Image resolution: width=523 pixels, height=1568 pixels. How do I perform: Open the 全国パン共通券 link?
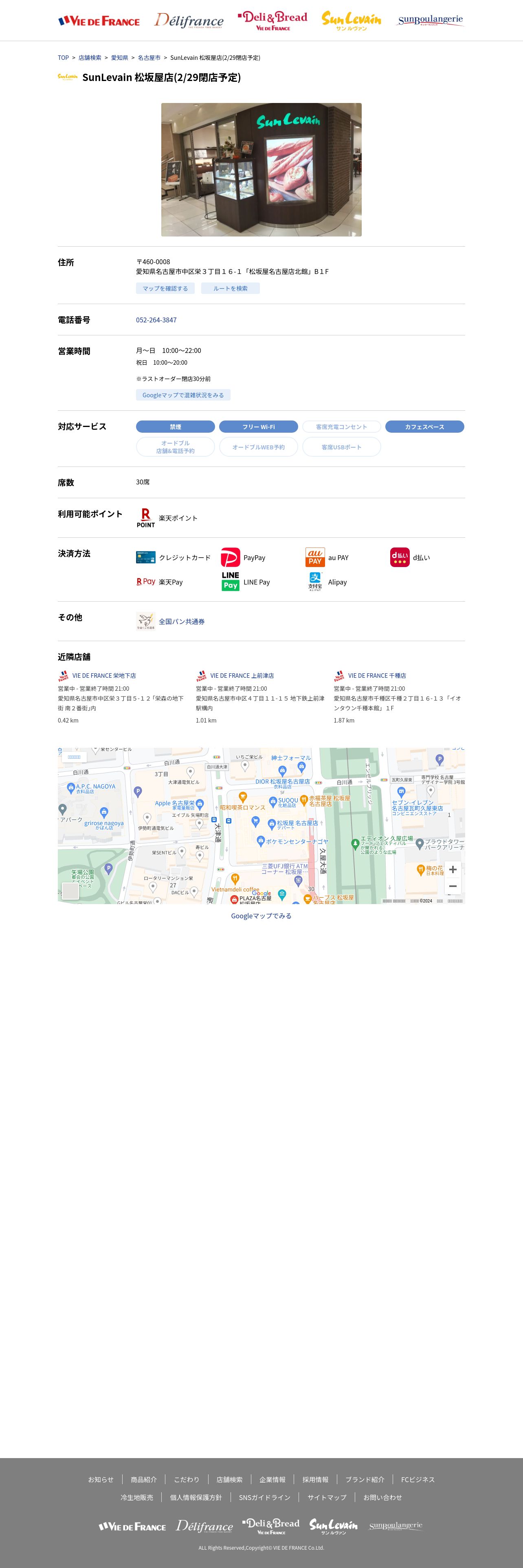point(181,622)
